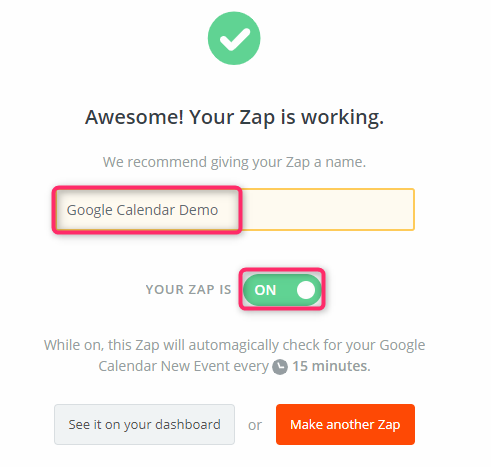The width and height of the screenshot is (491, 467).
Task: Click the 15 minutes interval text
Action: click(x=331, y=366)
